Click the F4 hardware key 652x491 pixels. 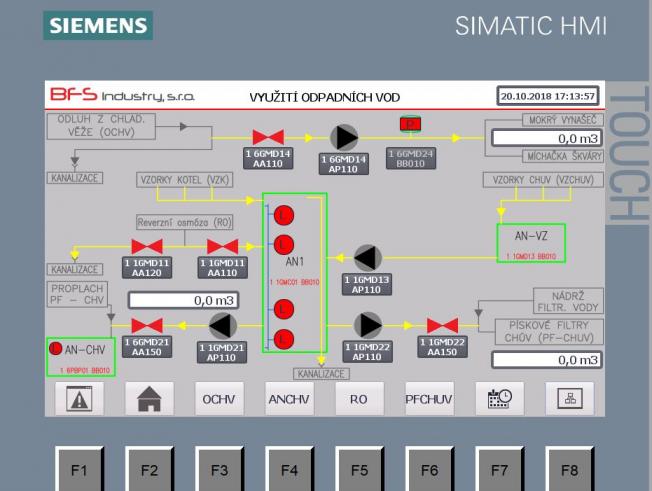(x=289, y=469)
